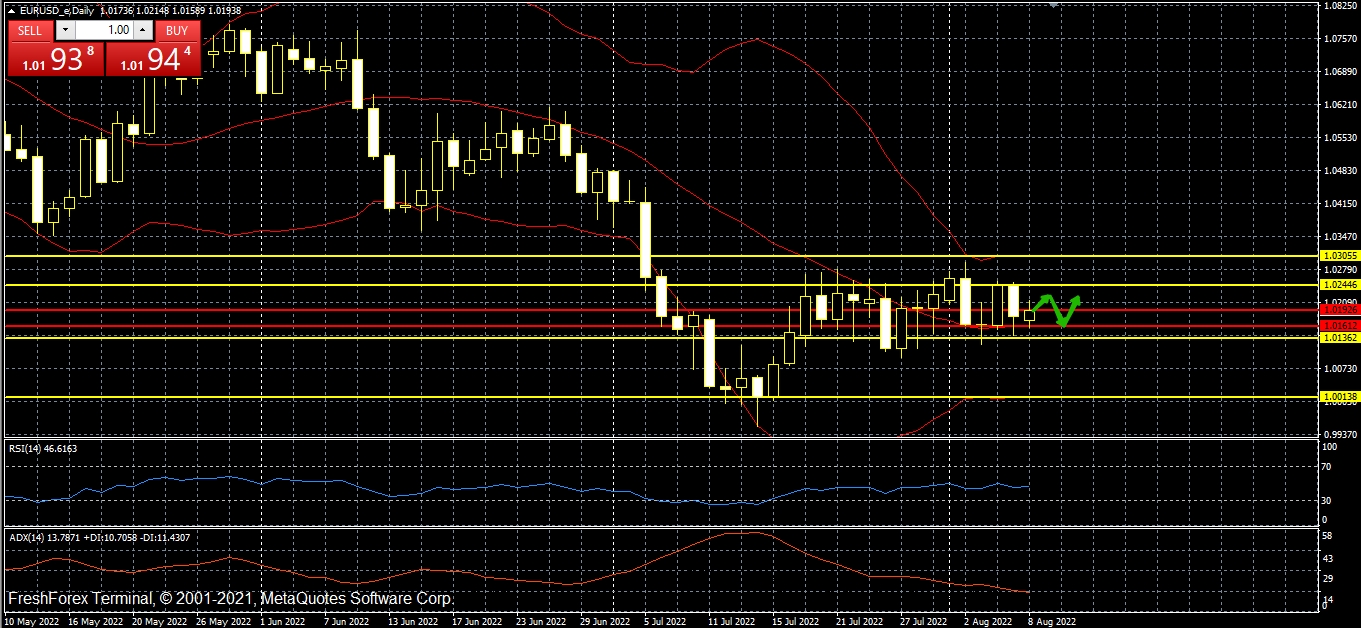This screenshot has width=1361, height=628.
Task: Select the red 1.01612 price label
Action: (1339, 326)
